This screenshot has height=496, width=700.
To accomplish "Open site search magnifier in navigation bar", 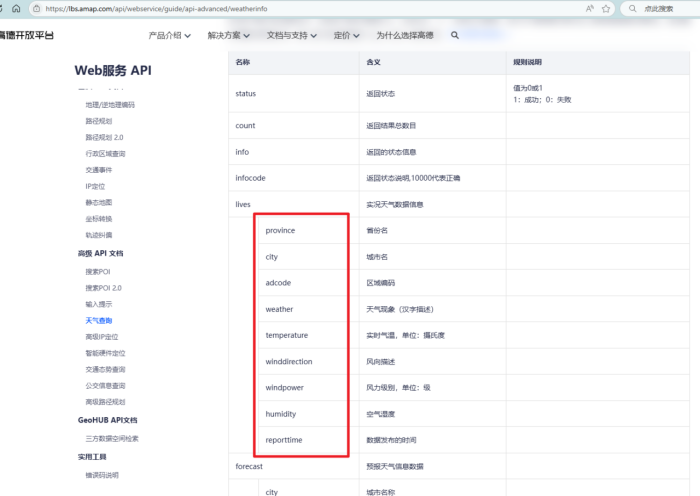I will pos(454,35).
